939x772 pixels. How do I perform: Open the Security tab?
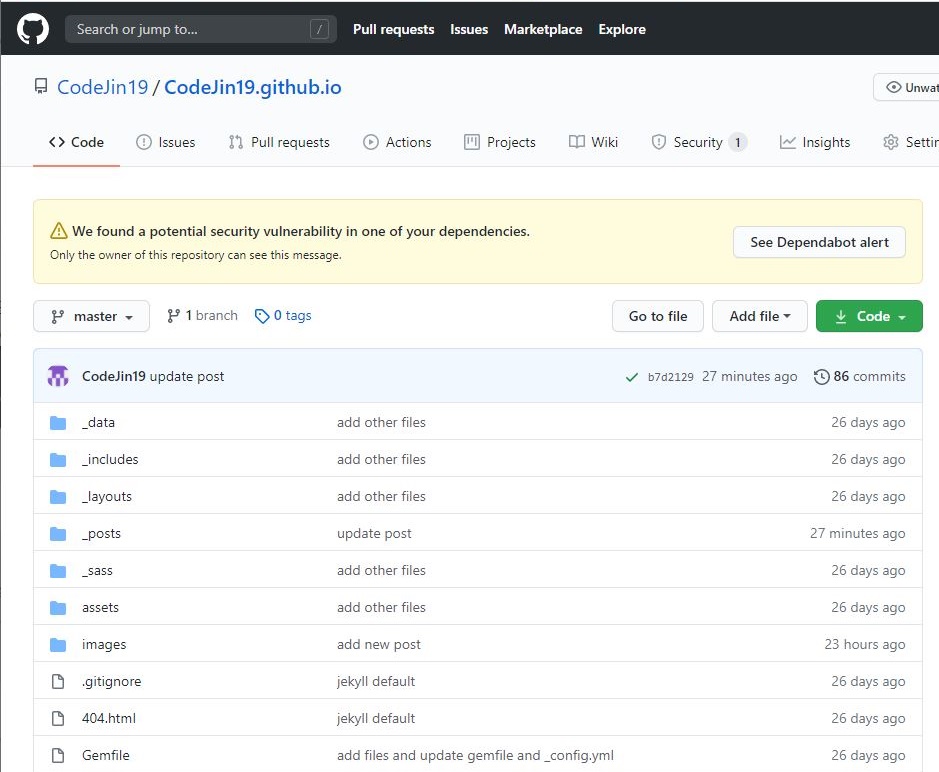tap(699, 142)
